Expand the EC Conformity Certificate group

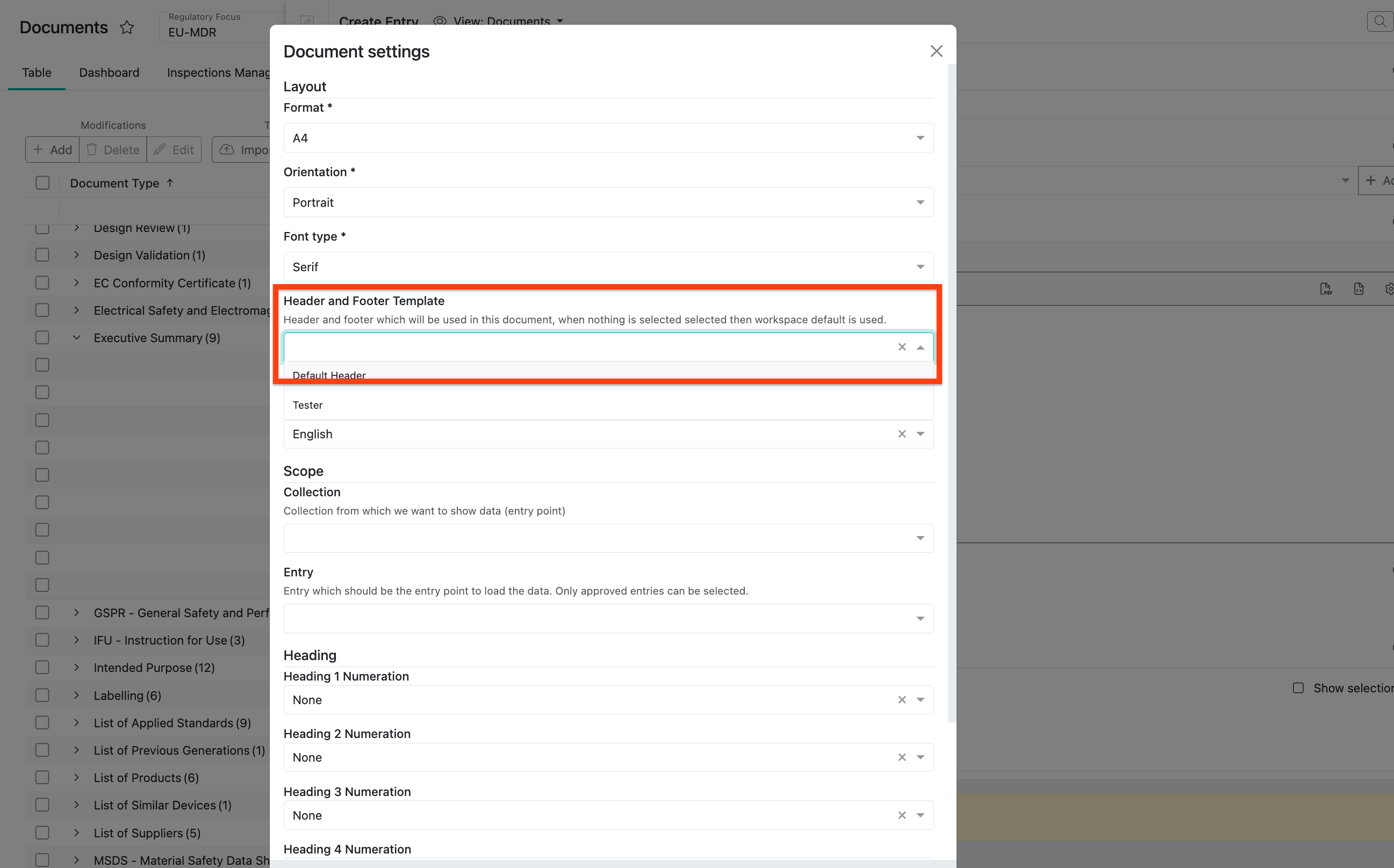coord(76,283)
